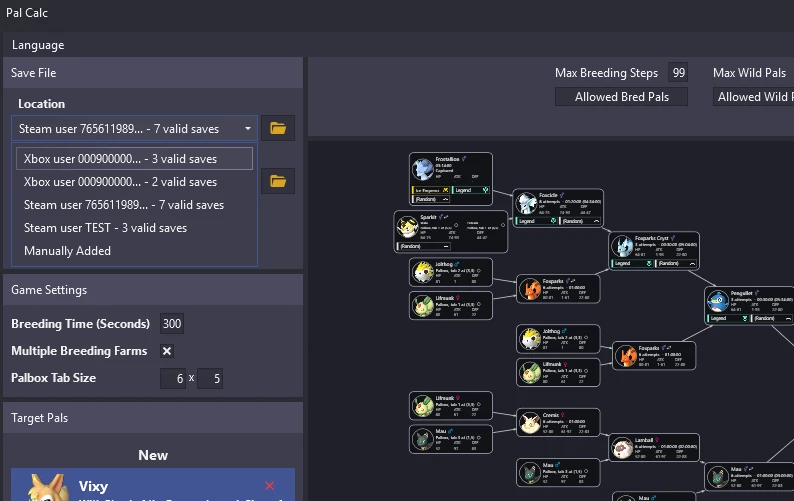Toggle the Multiple Breeding Farms checkbox
Screen dimensions: 794x501
[167, 351]
